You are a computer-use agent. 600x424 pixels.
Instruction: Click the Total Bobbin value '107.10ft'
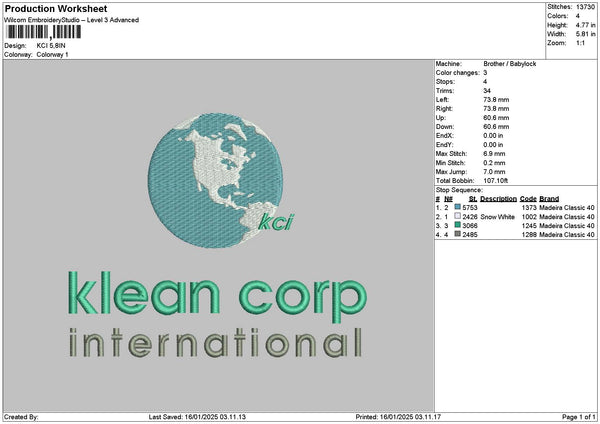(x=496, y=181)
